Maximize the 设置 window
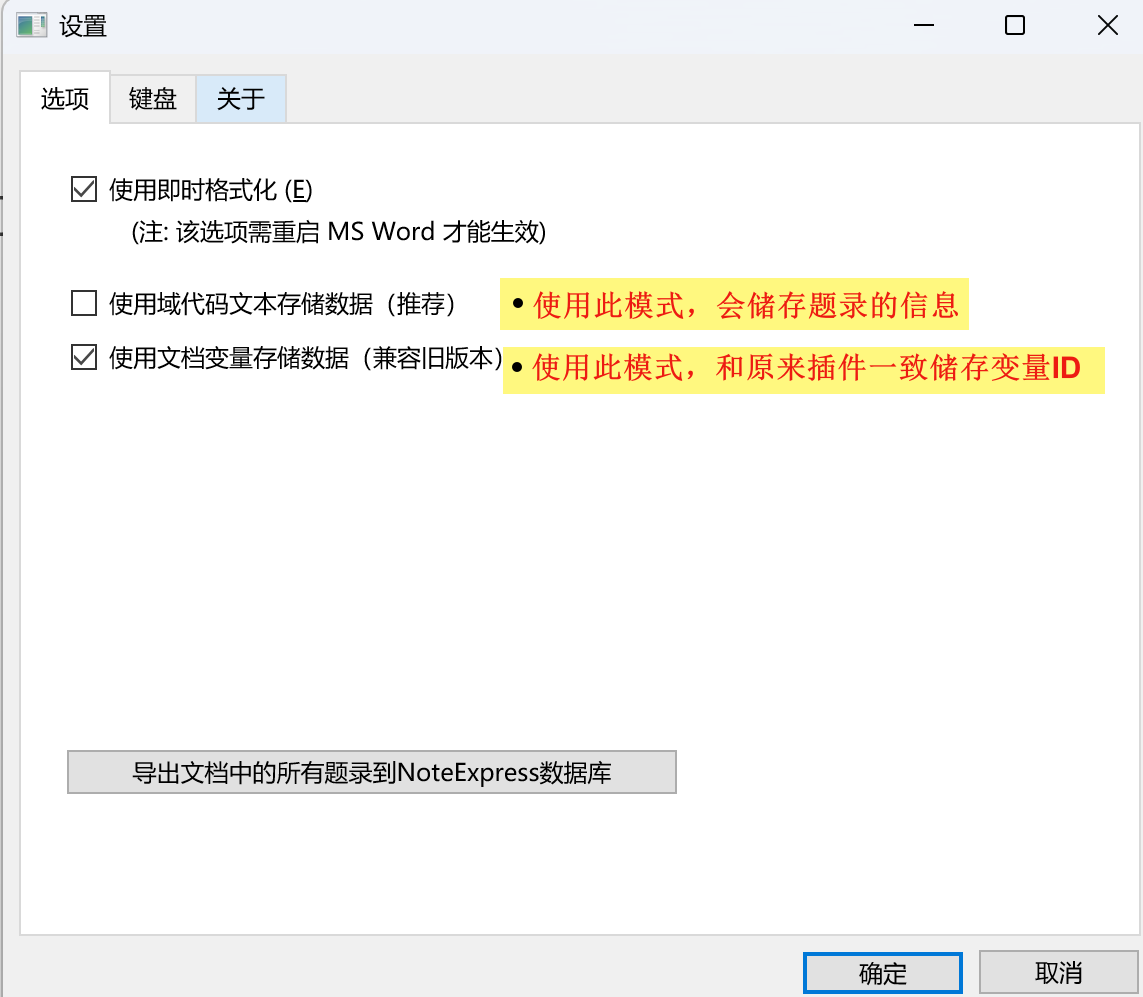Image resolution: width=1143 pixels, height=997 pixels. 1015,26
